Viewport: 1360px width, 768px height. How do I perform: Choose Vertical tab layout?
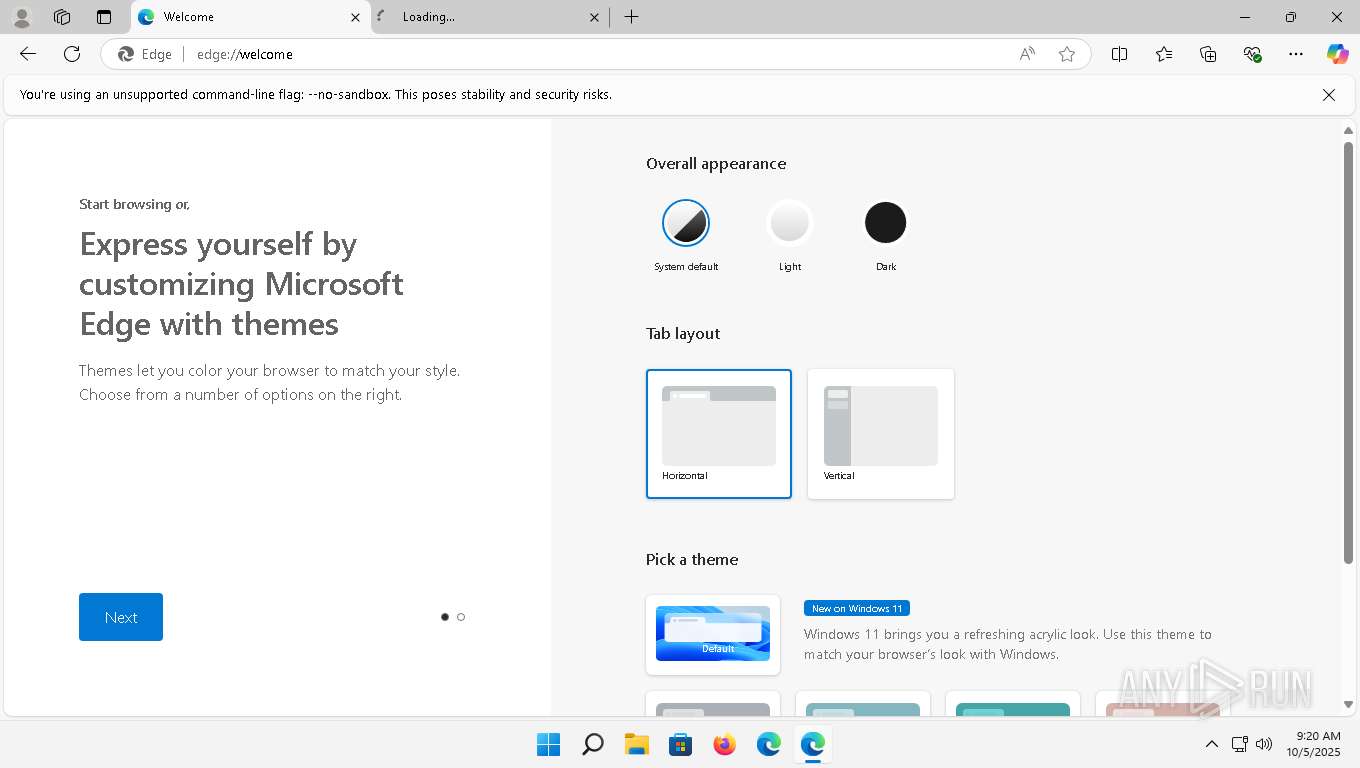tap(881, 434)
